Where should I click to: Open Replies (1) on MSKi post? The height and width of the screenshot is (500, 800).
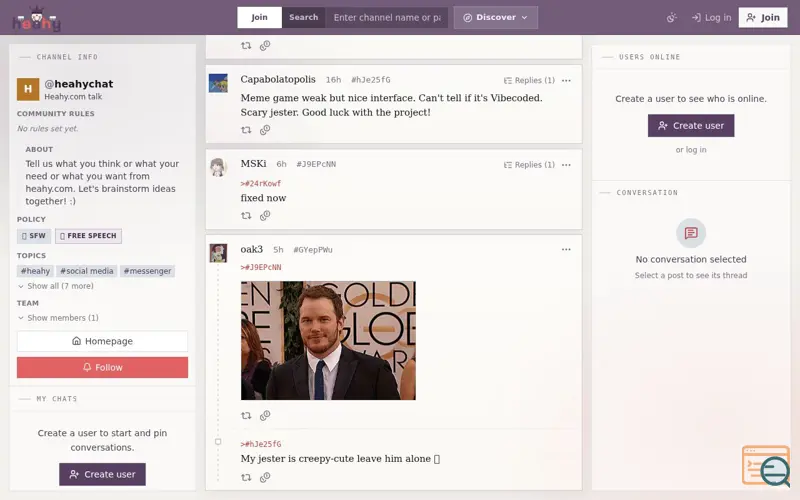coord(529,165)
